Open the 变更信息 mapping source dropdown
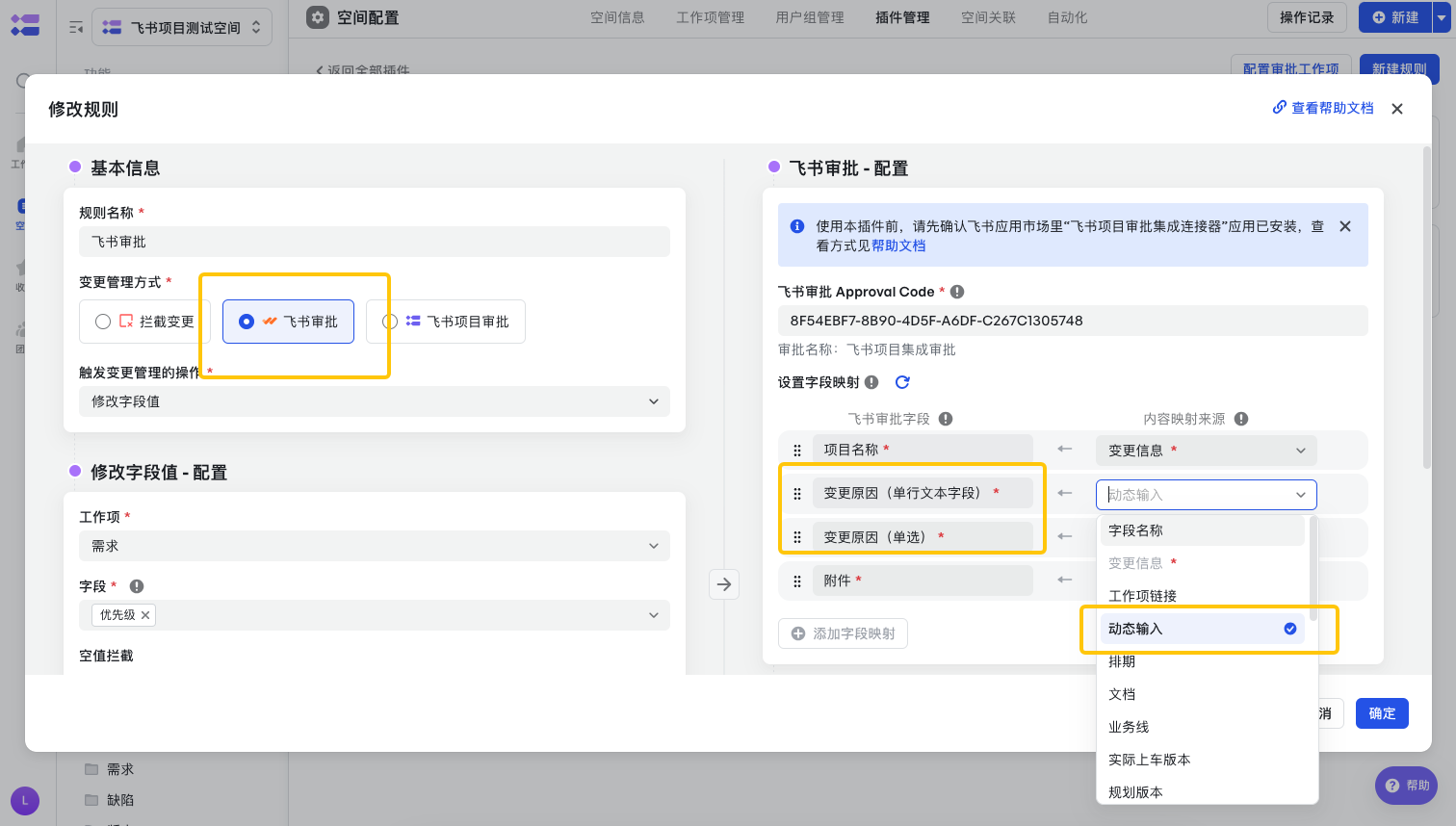The width and height of the screenshot is (1456, 826). (1207, 451)
